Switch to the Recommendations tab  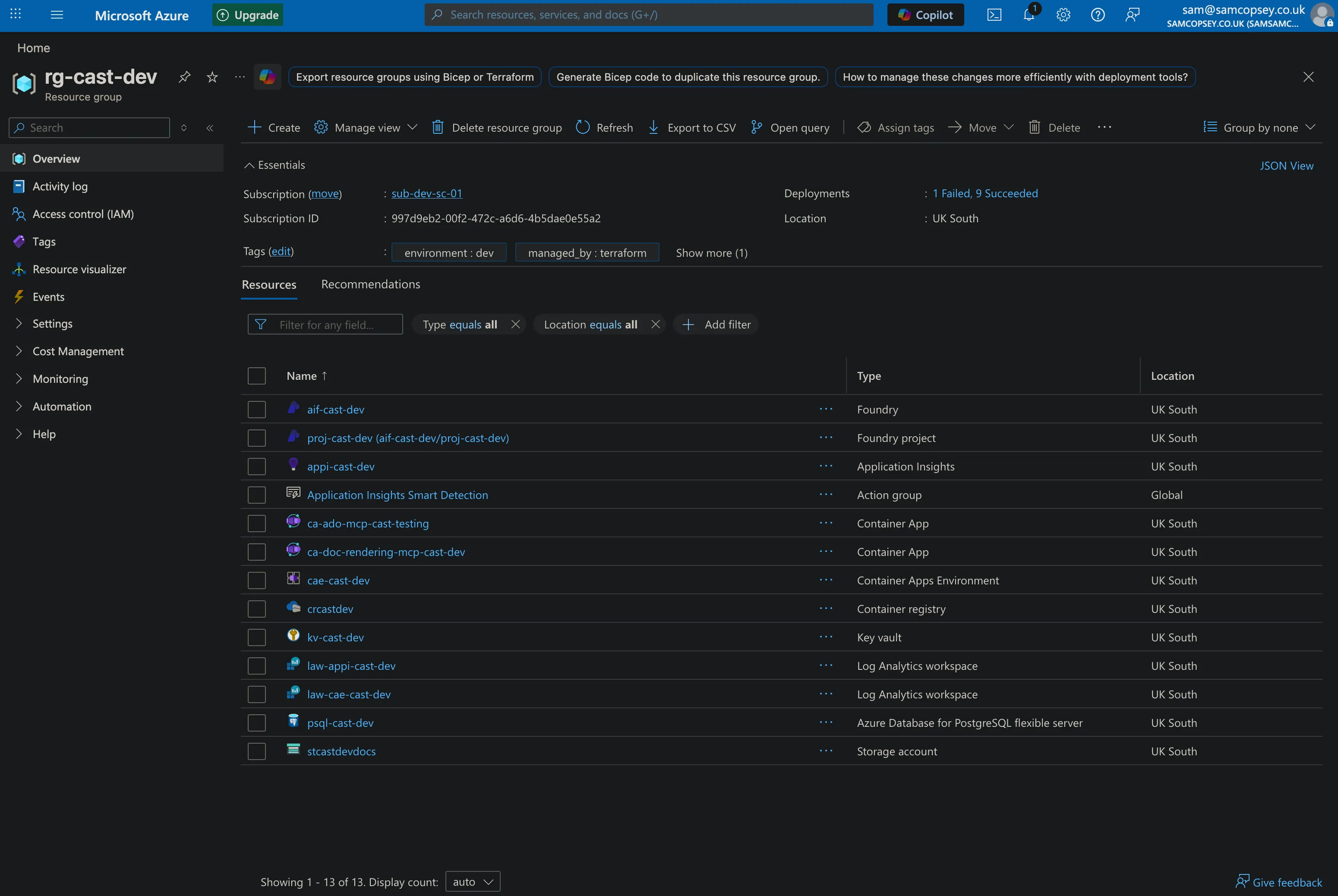370,284
